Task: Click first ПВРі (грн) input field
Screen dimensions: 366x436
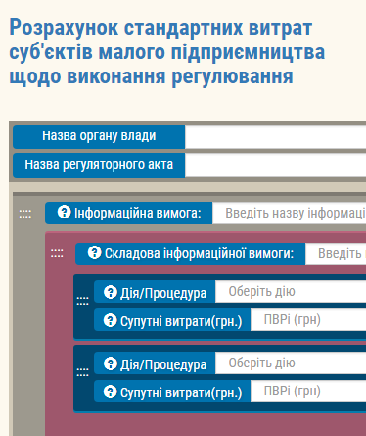Action: click(308, 320)
